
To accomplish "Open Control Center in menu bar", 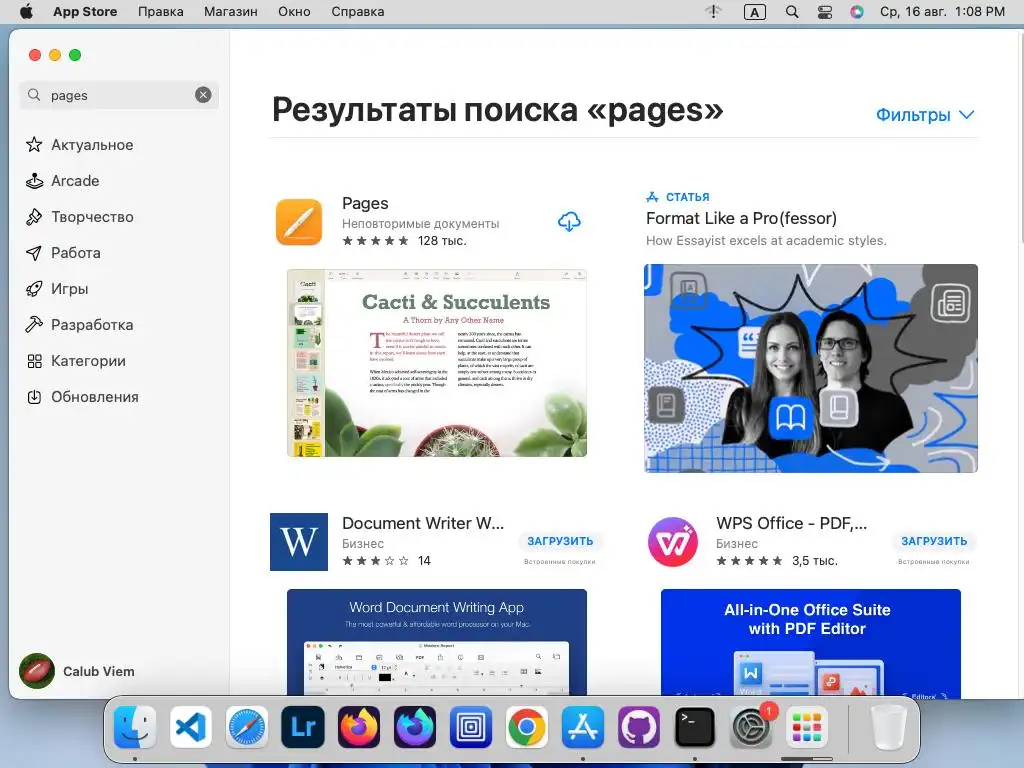I will pos(825,12).
